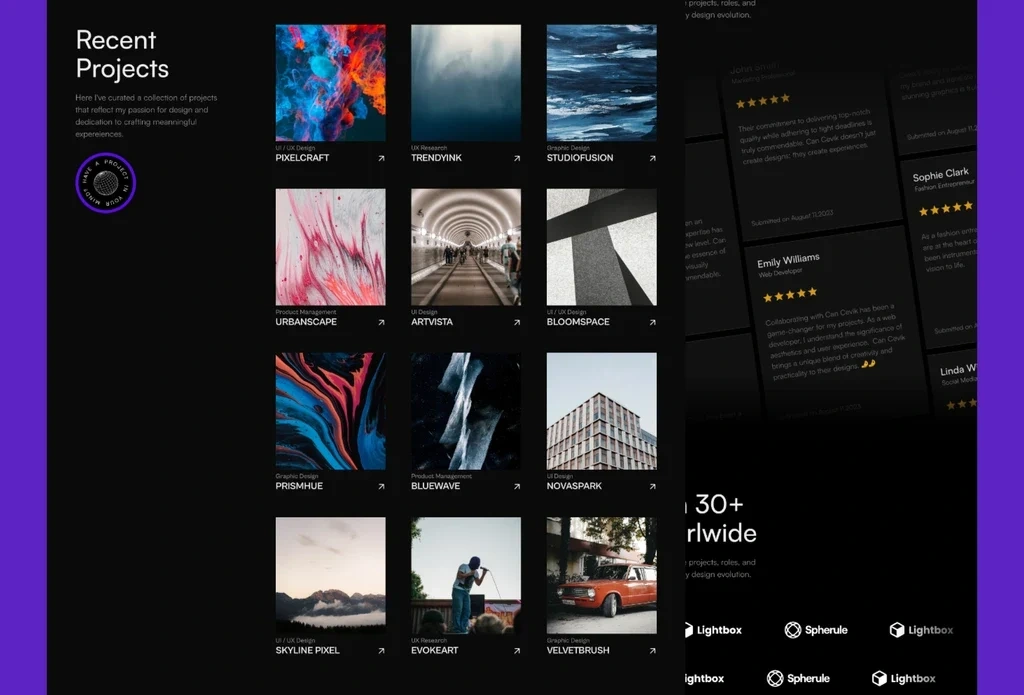
Task: Click the arrow icon beside STUDIOFUSION
Action: coord(652,158)
